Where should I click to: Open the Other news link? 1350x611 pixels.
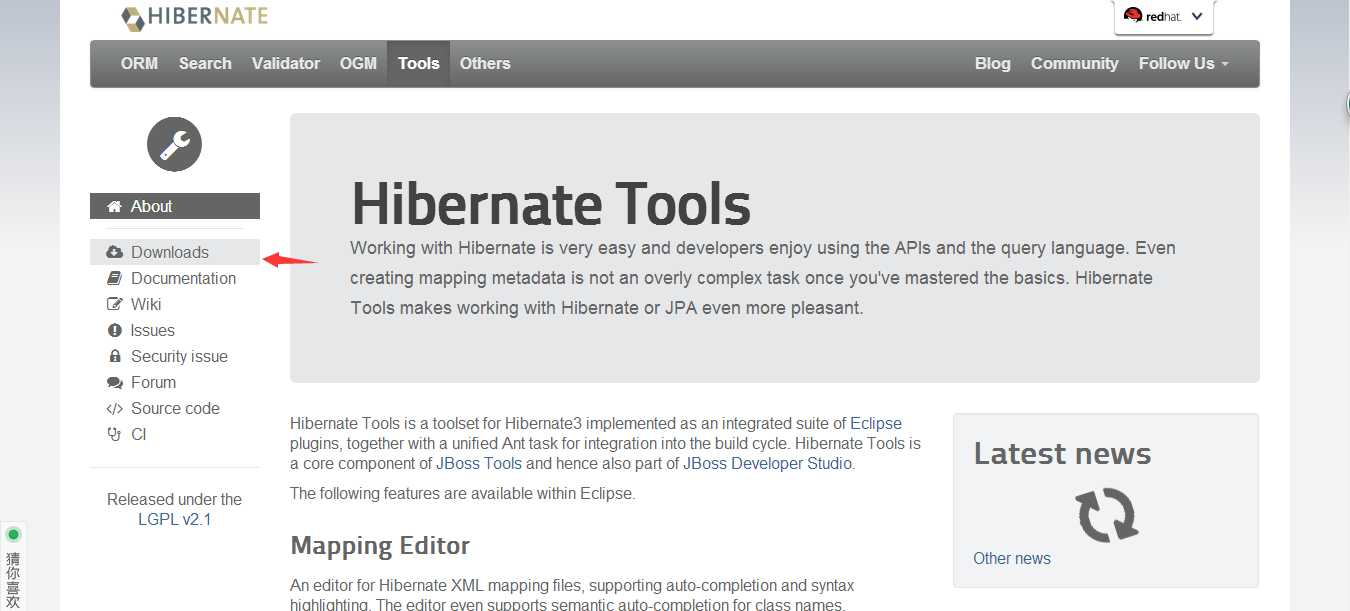(x=1012, y=558)
